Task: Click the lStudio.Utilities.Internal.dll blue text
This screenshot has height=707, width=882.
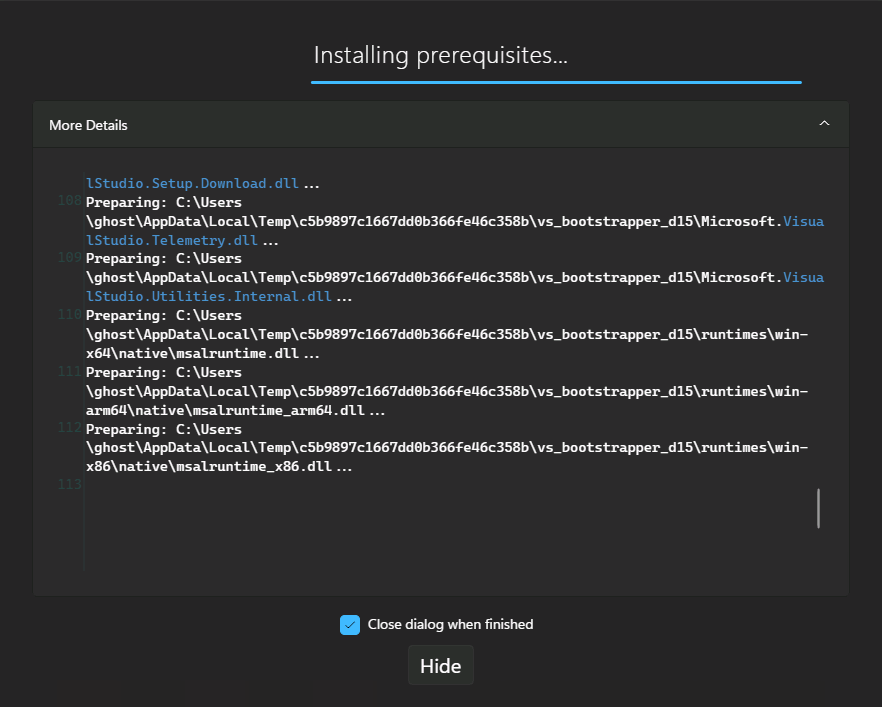Action: (x=208, y=297)
